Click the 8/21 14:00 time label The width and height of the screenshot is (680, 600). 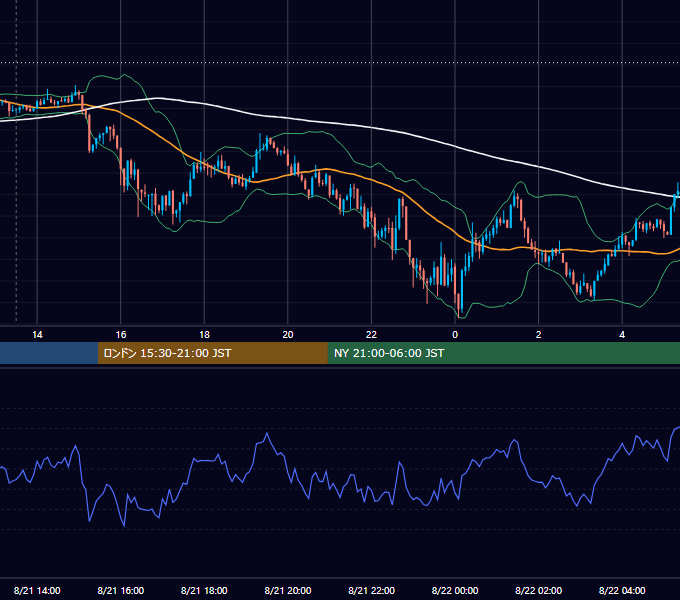[37, 590]
